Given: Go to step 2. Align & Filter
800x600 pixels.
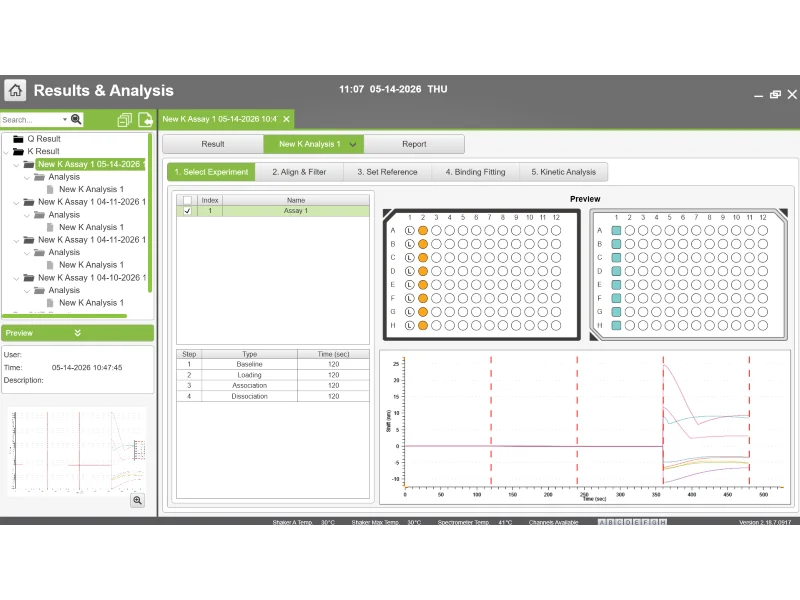Looking at the screenshot, I should (x=299, y=172).
